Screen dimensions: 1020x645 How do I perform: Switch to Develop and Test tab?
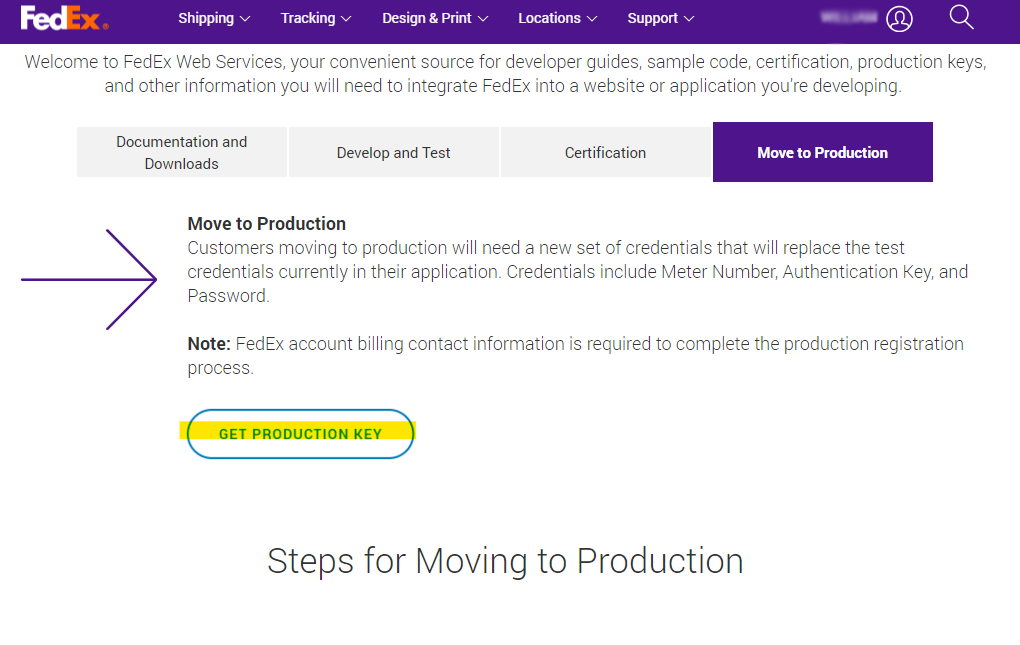click(x=394, y=152)
